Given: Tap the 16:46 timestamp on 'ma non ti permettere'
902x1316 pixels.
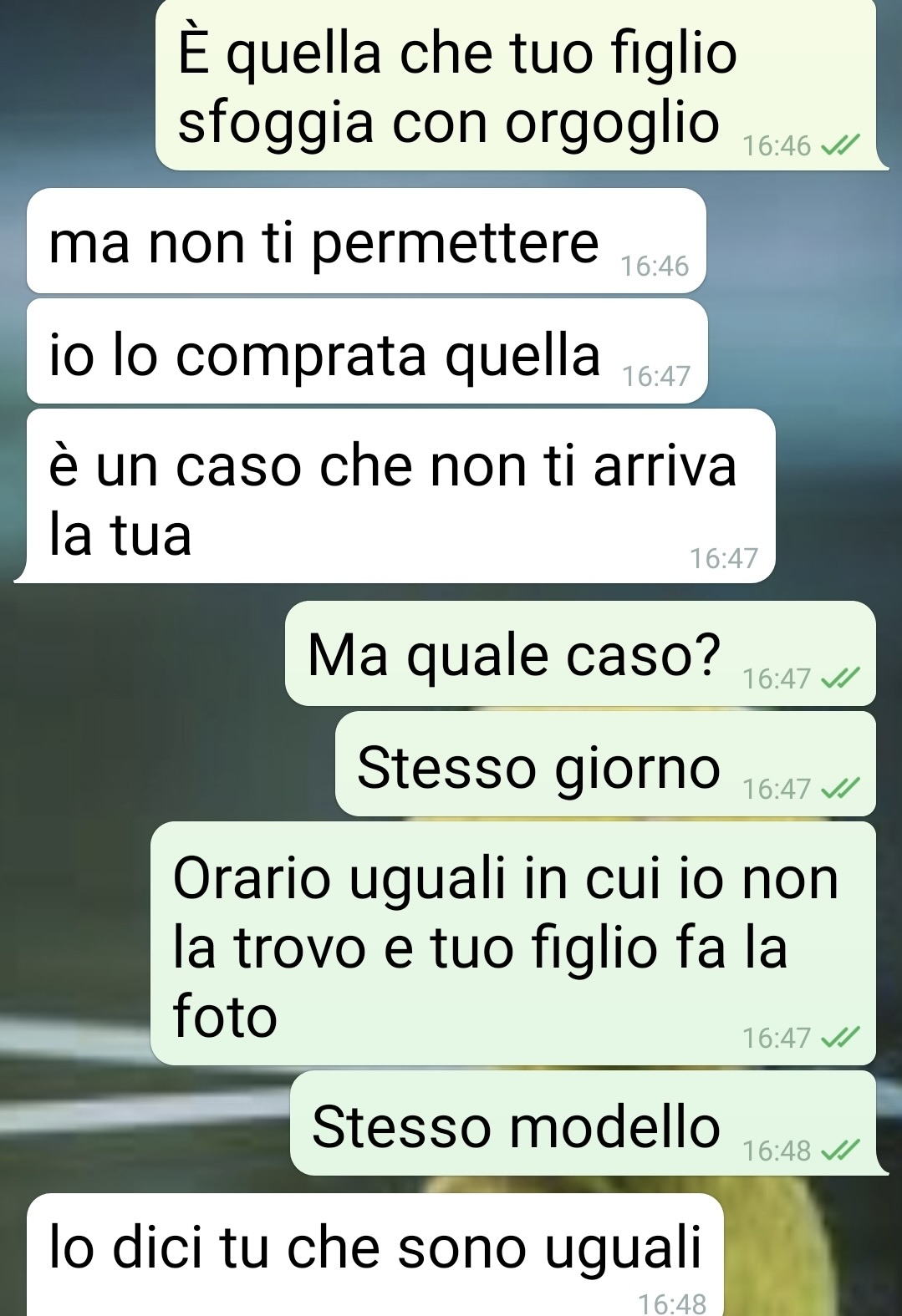Looking at the screenshot, I should 655,267.
